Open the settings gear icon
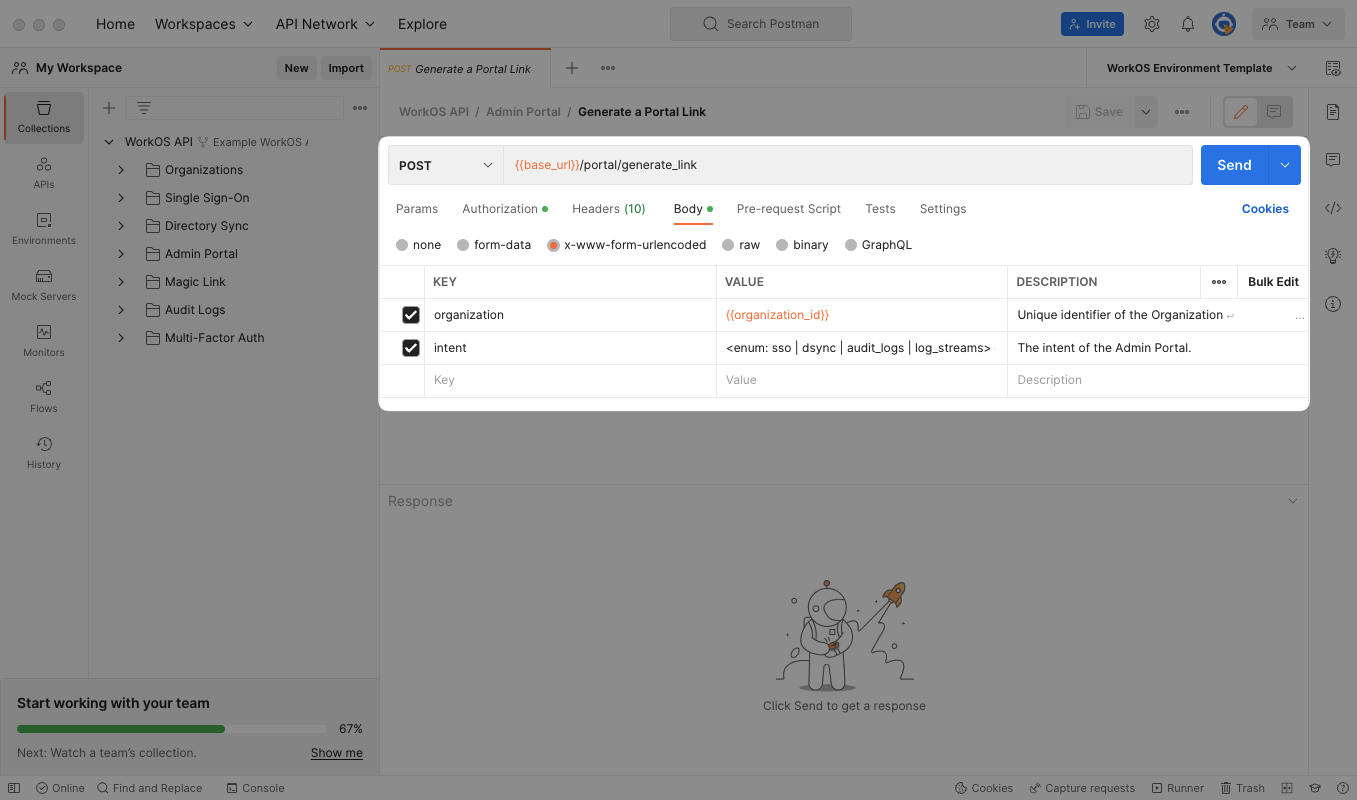 (x=1152, y=24)
